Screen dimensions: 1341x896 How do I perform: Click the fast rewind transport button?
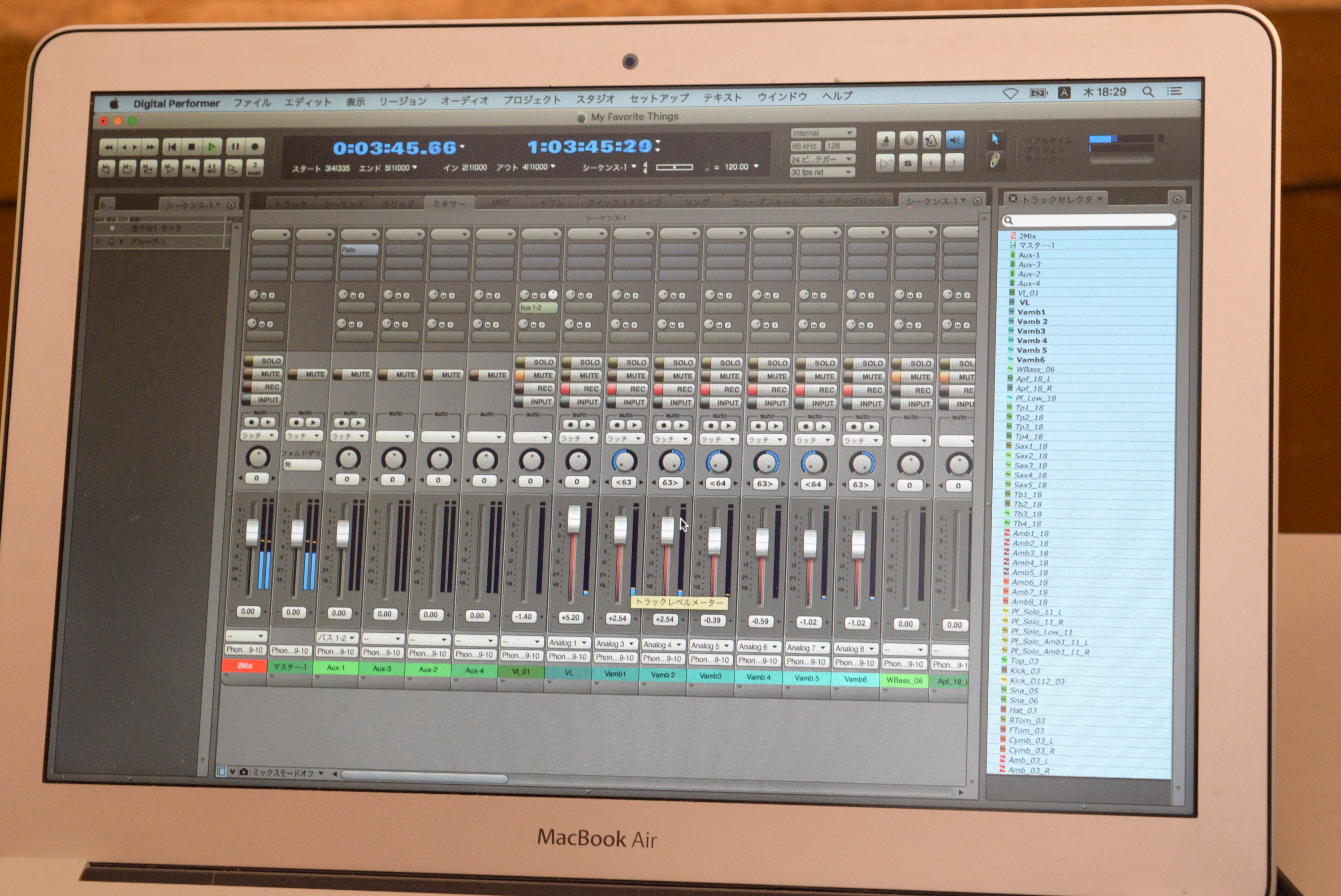pyautogui.click(x=108, y=147)
